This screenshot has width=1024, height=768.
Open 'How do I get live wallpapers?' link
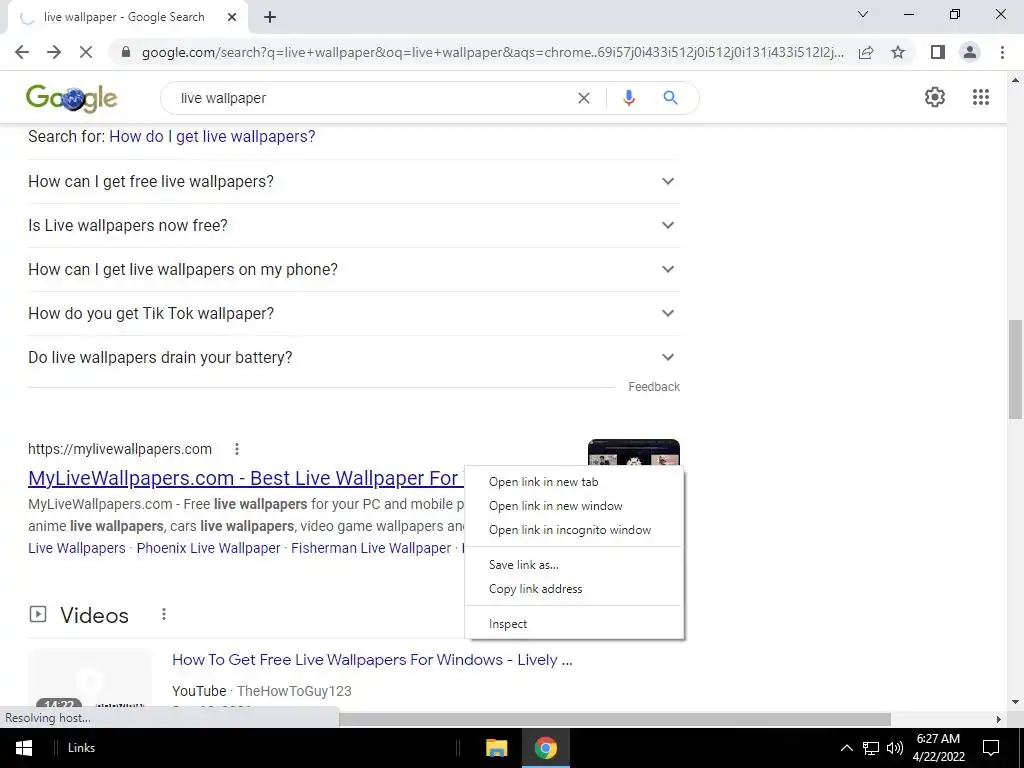212,136
